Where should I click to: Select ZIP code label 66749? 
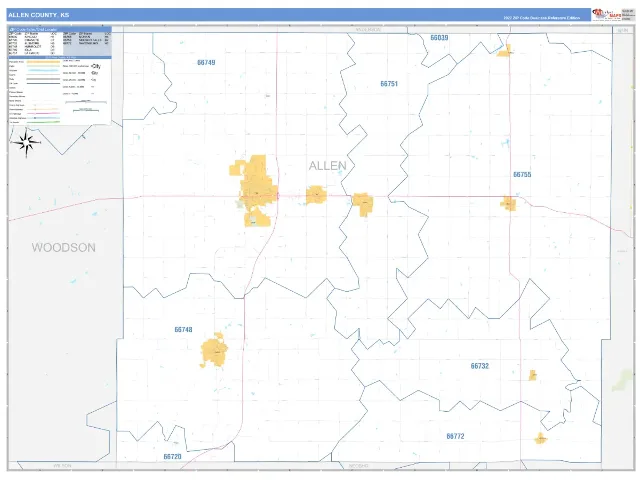point(206,62)
